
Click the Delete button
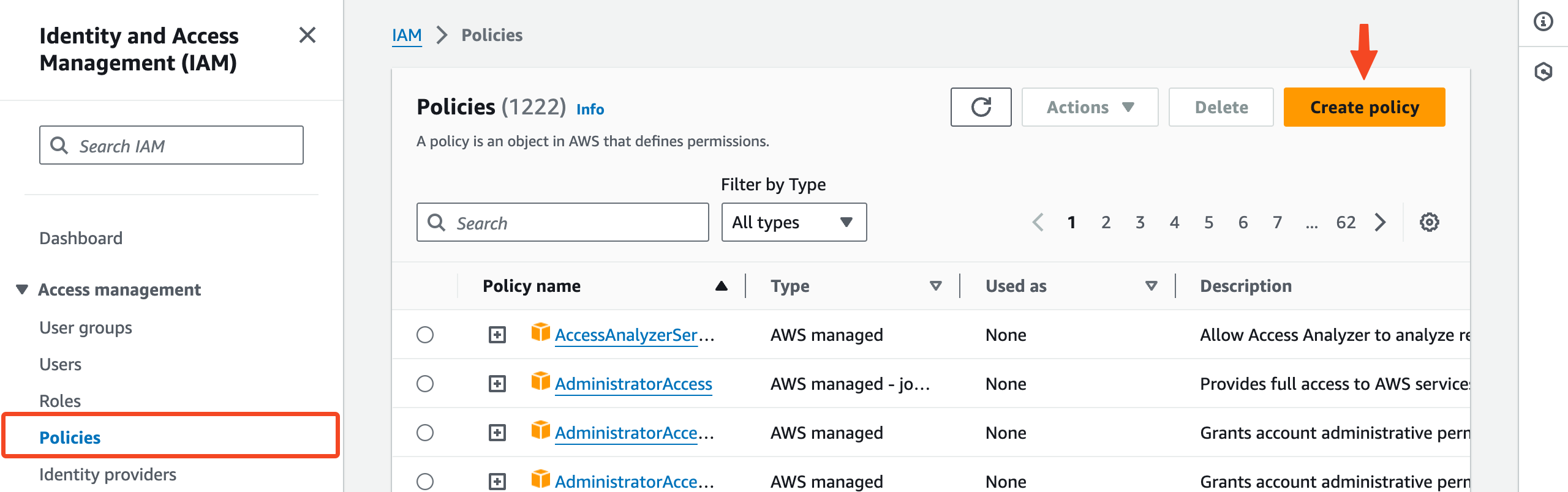pos(1221,107)
